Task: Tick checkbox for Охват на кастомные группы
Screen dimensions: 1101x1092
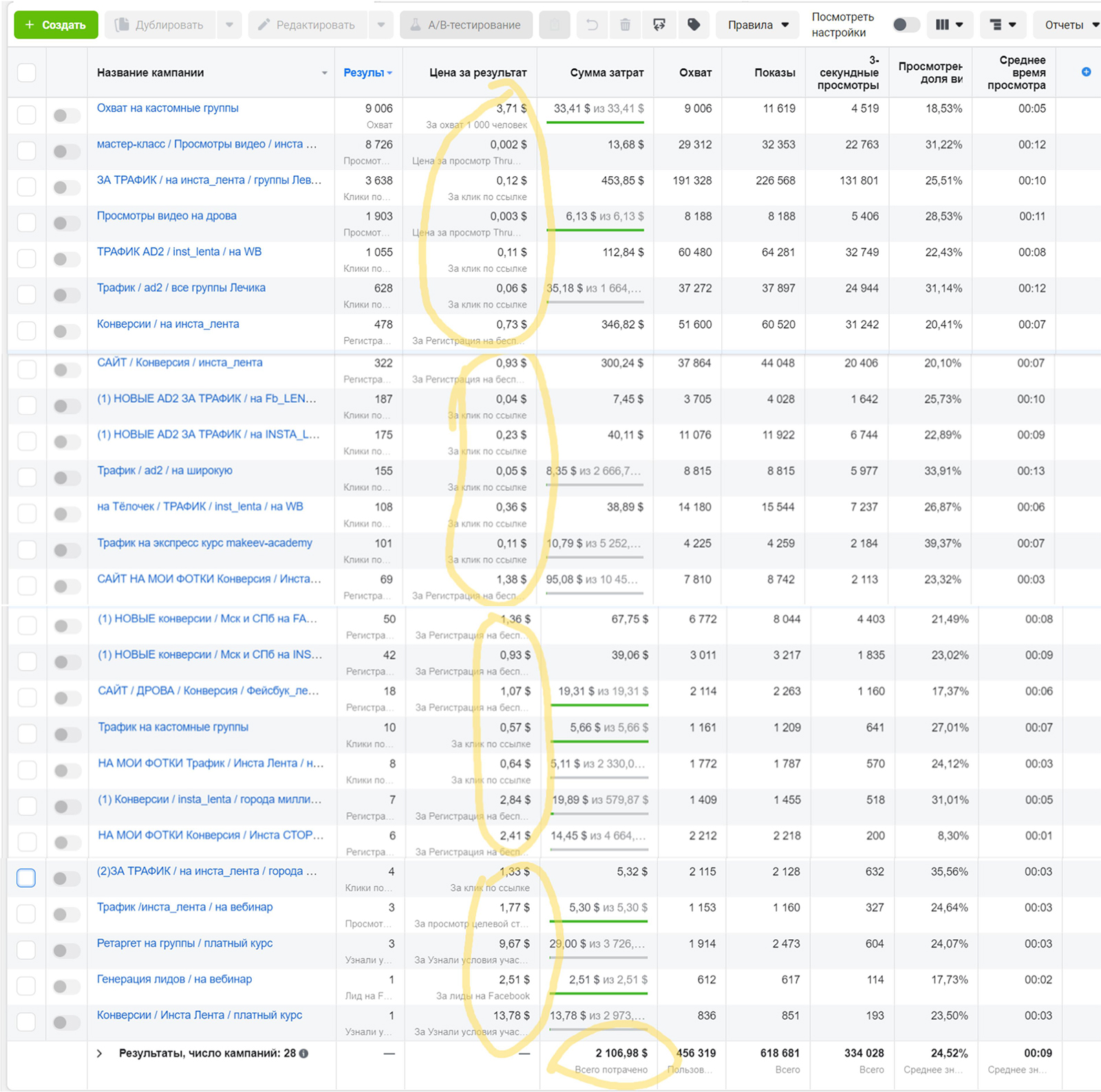Action: [26, 115]
